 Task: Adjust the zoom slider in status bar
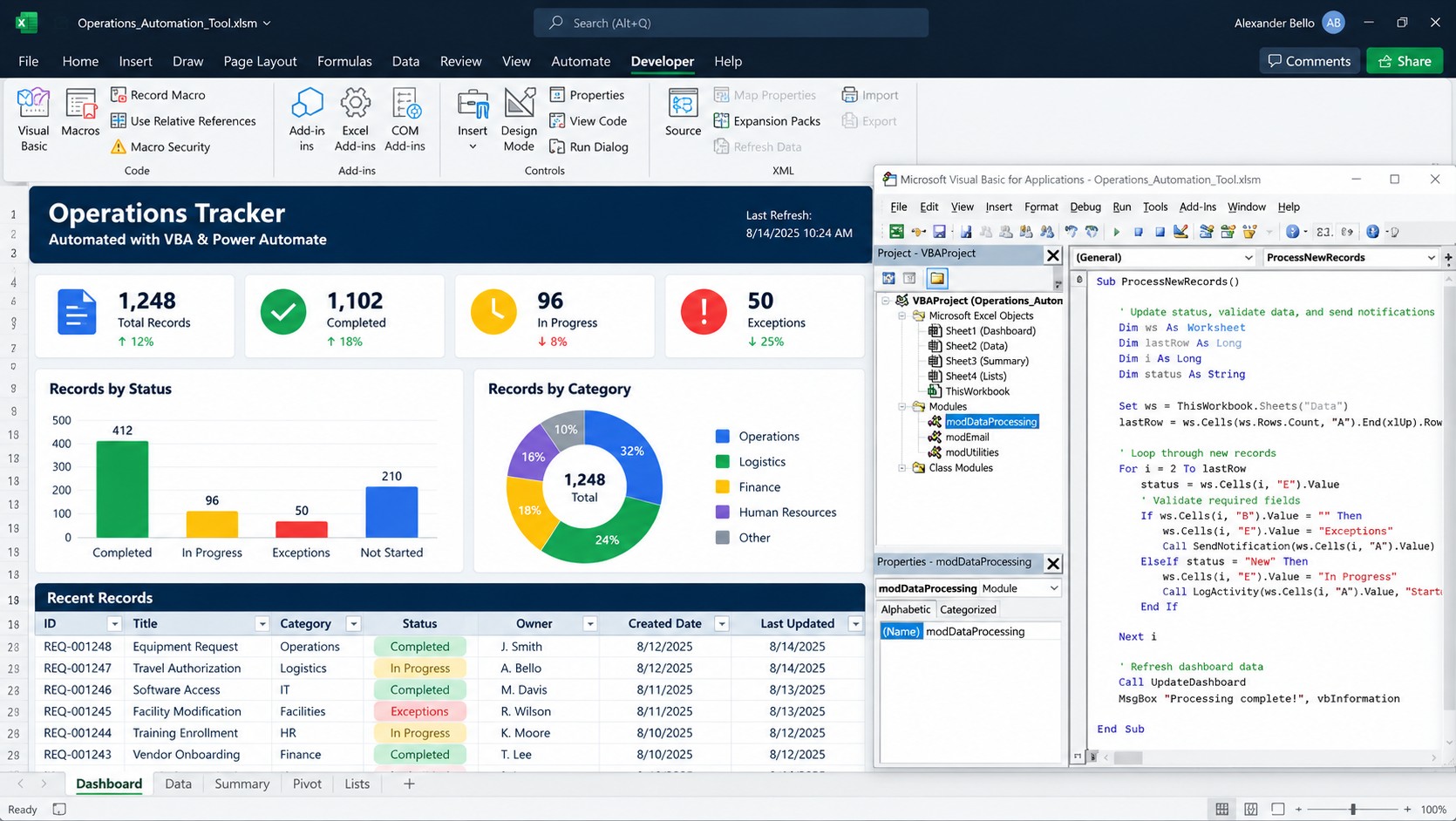click(1353, 810)
